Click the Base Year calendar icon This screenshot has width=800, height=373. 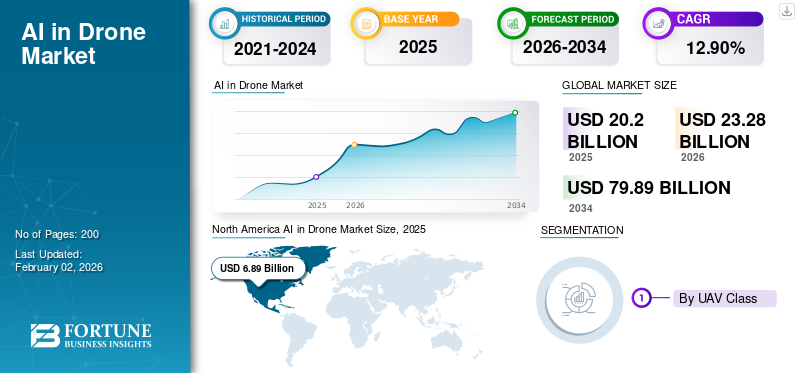coord(366,23)
